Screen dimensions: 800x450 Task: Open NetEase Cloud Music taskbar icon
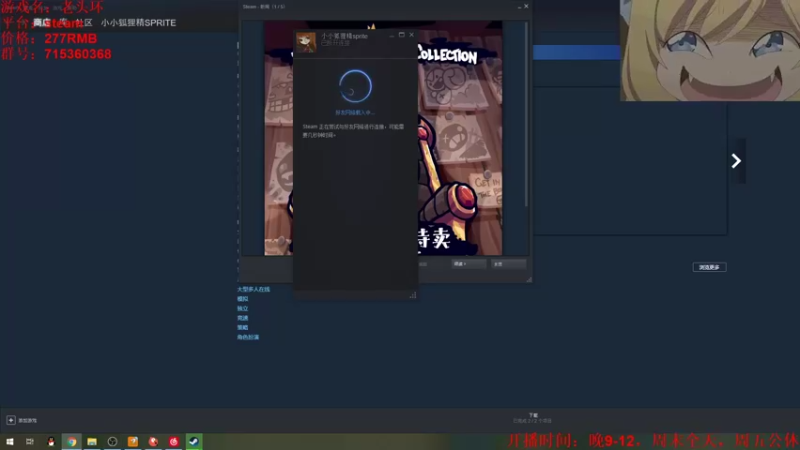(x=173, y=442)
